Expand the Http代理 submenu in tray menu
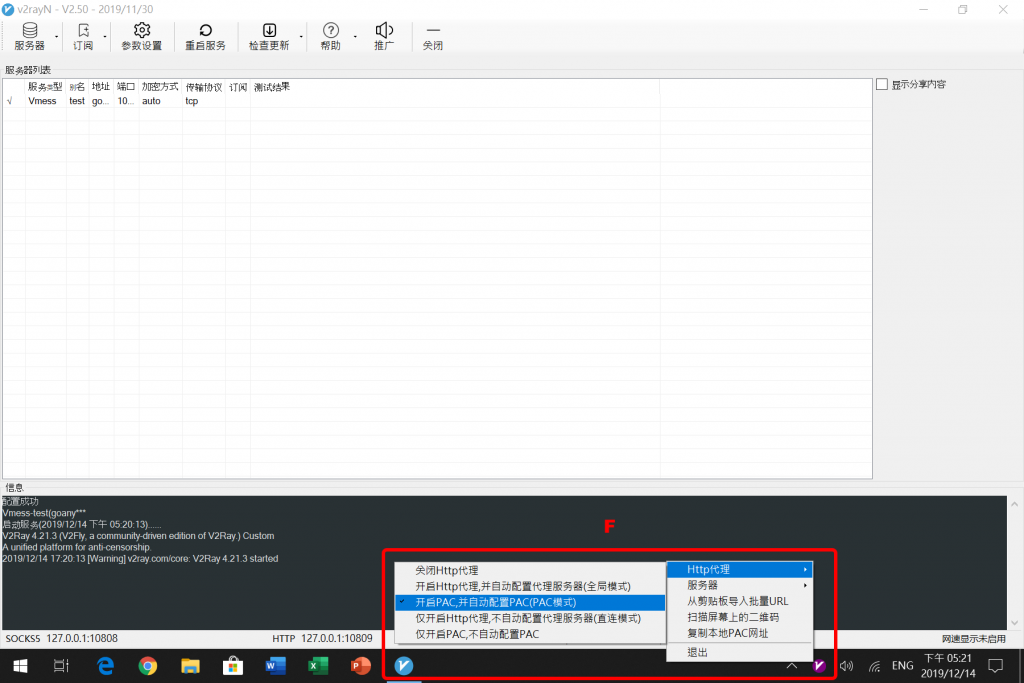The height and width of the screenshot is (683, 1024). click(740, 569)
